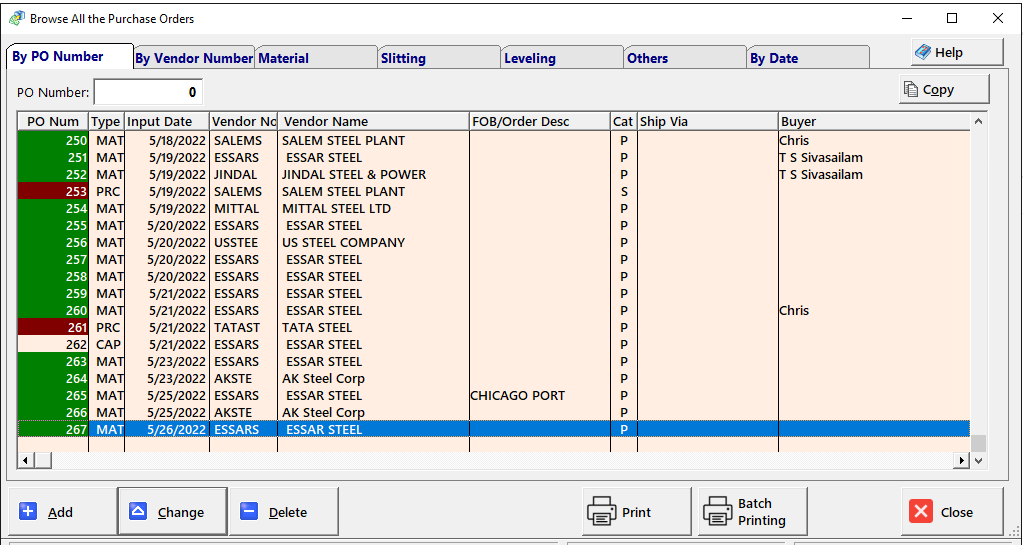Click the Delete minus icon
Viewport: 1023px width, 545px height.
click(249, 511)
